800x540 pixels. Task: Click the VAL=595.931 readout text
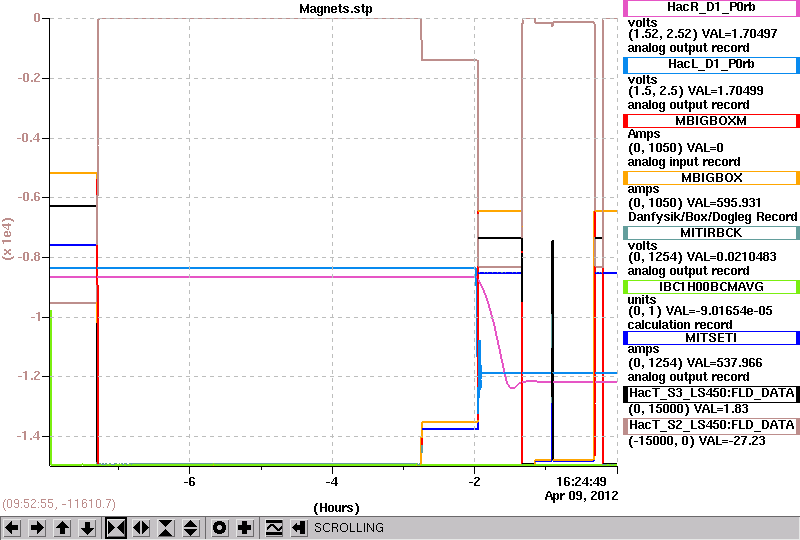[724, 203]
